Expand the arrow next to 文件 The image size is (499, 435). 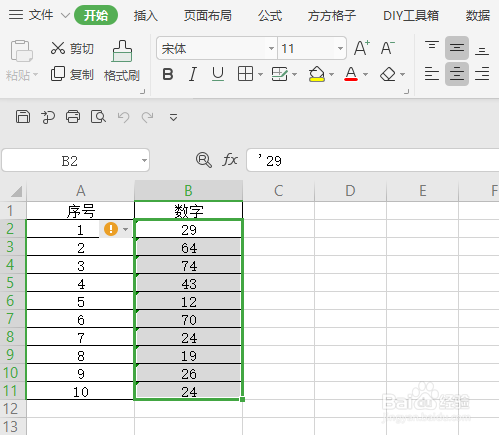(x=65, y=15)
